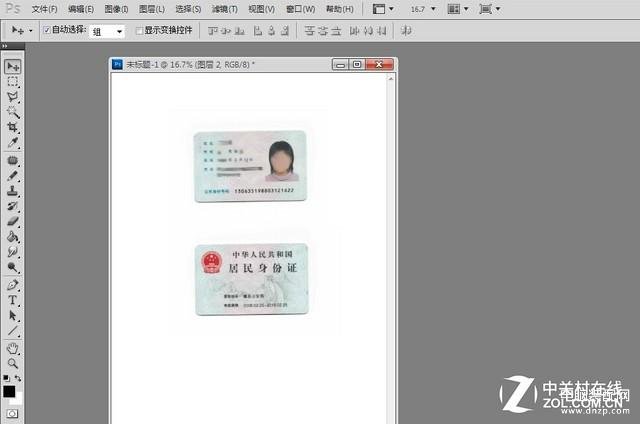This screenshot has height=424, width=640.
Task: Enable the 显示变换控件 checkbox
Action: coord(139,31)
